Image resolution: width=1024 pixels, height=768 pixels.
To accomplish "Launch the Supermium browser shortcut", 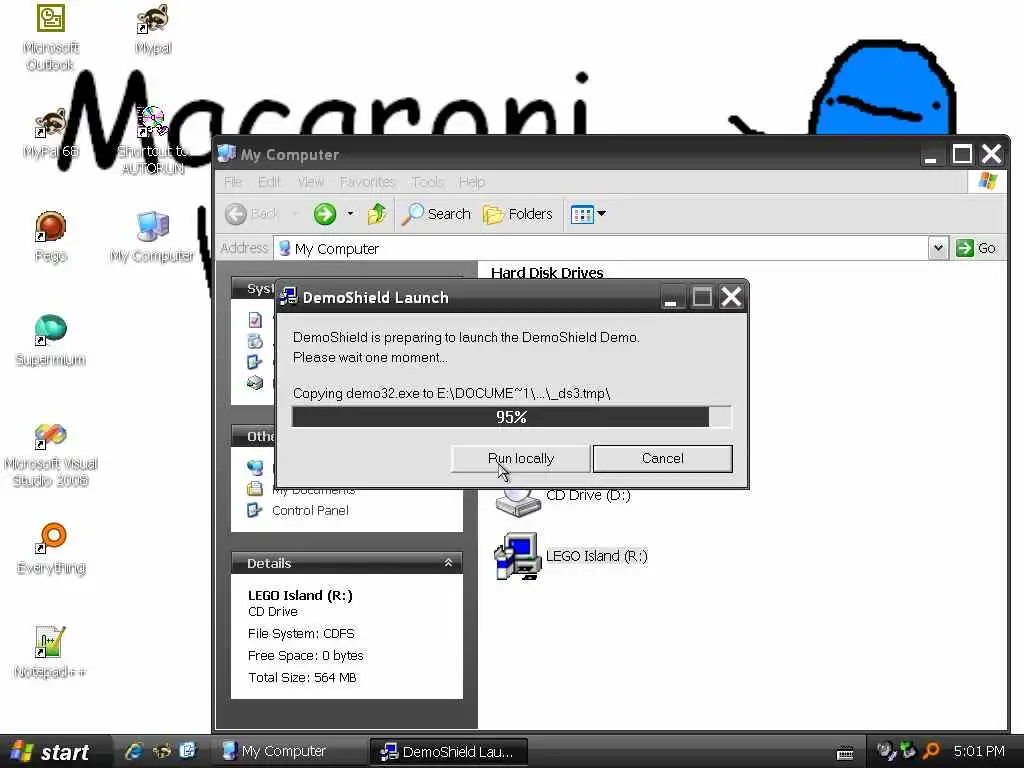I will click(51, 340).
